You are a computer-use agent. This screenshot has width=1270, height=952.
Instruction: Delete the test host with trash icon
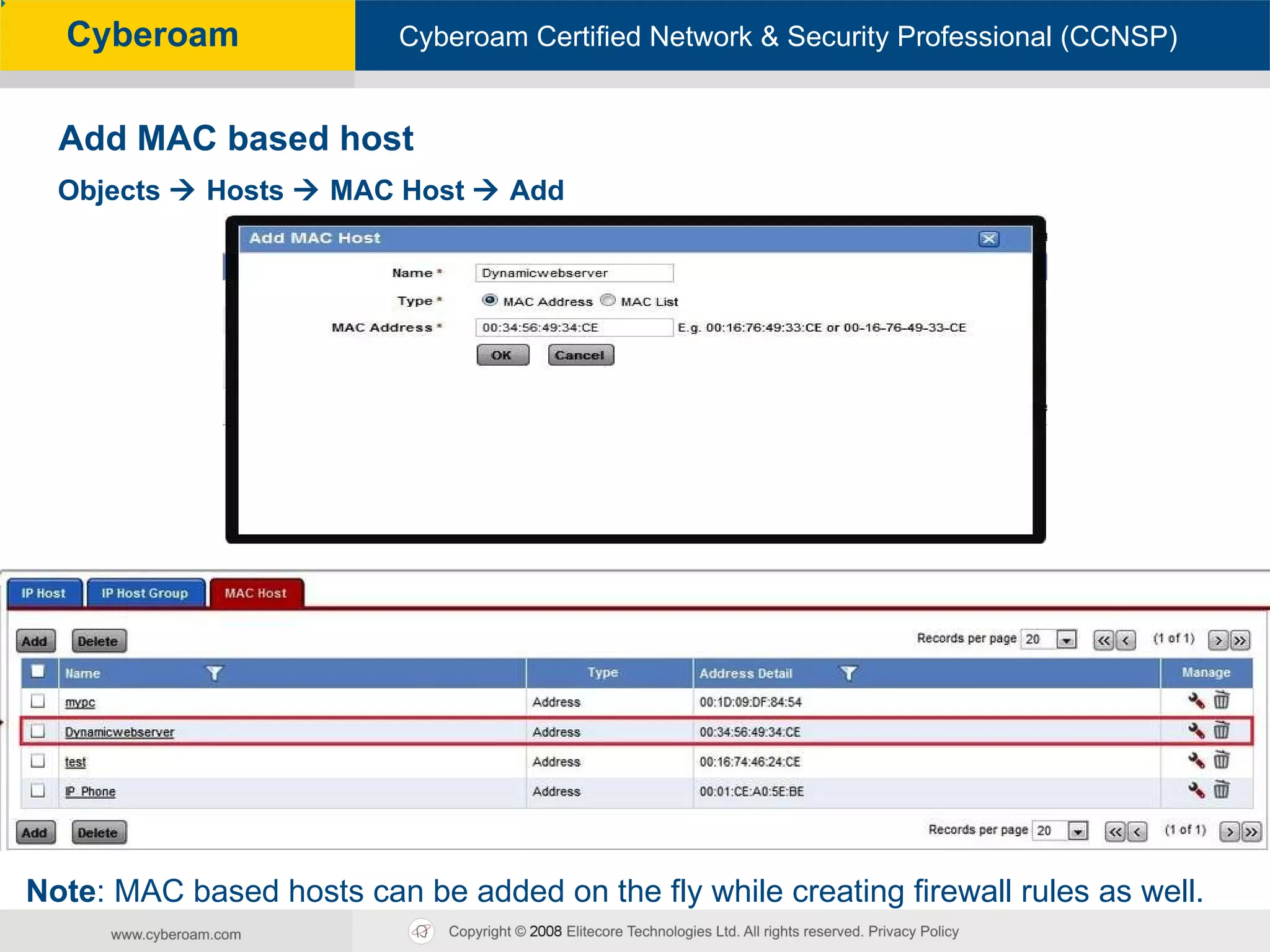tap(1221, 760)
